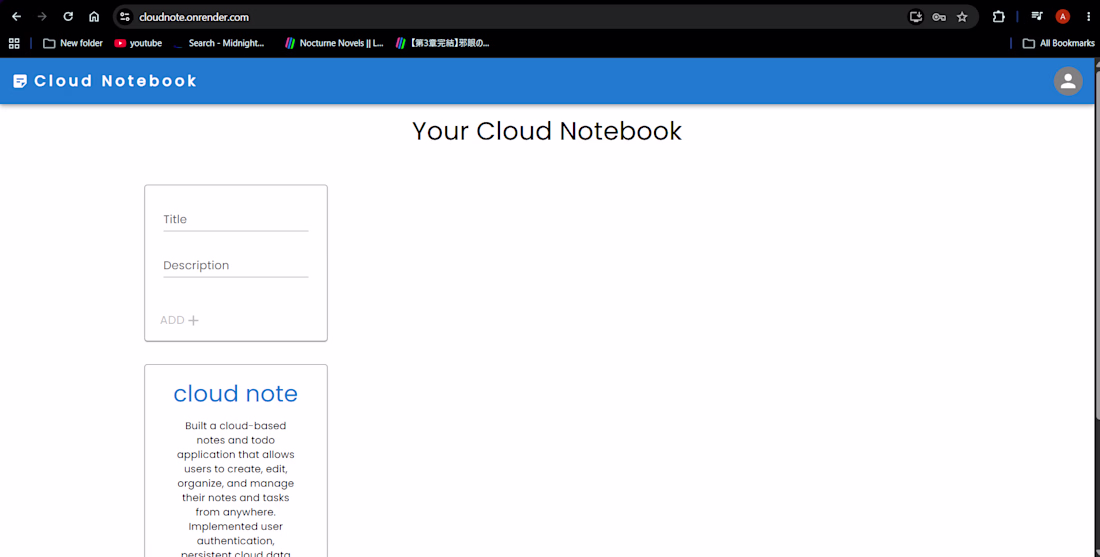The width and height of the screenshot is (1100, 557).
Task: Open the saved passwords key icon
Action: tap(939, 17)
